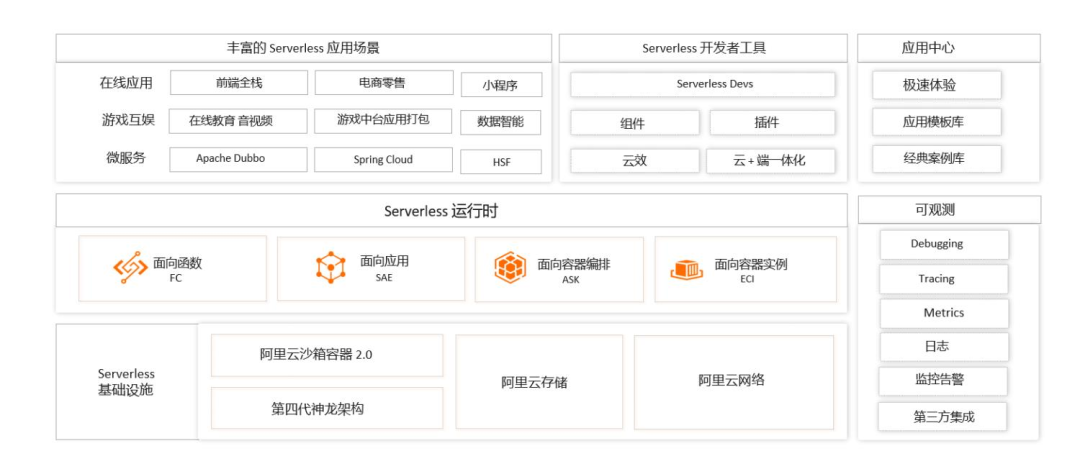
Task: Select the 阿里云沙箱容器 2.0 box
Action: (x=327, y=355)
